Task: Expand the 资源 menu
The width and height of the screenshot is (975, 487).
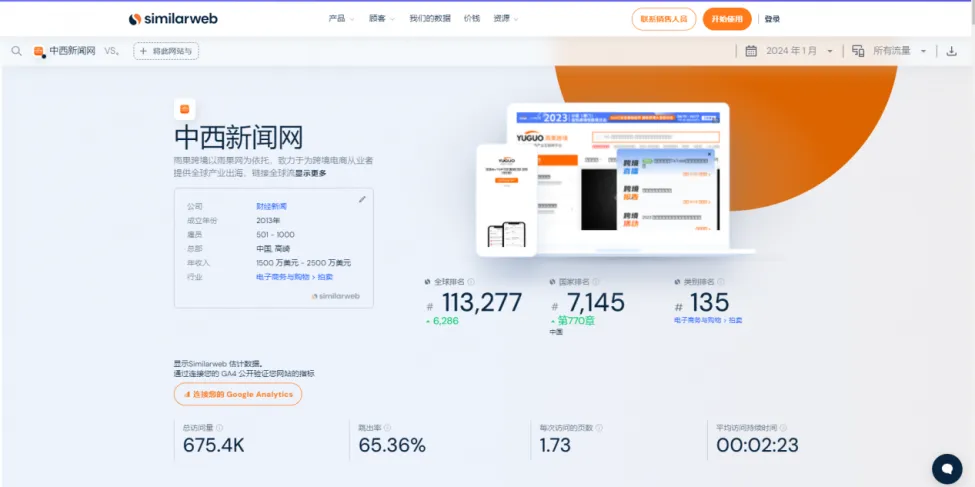Action: (506, 19)
